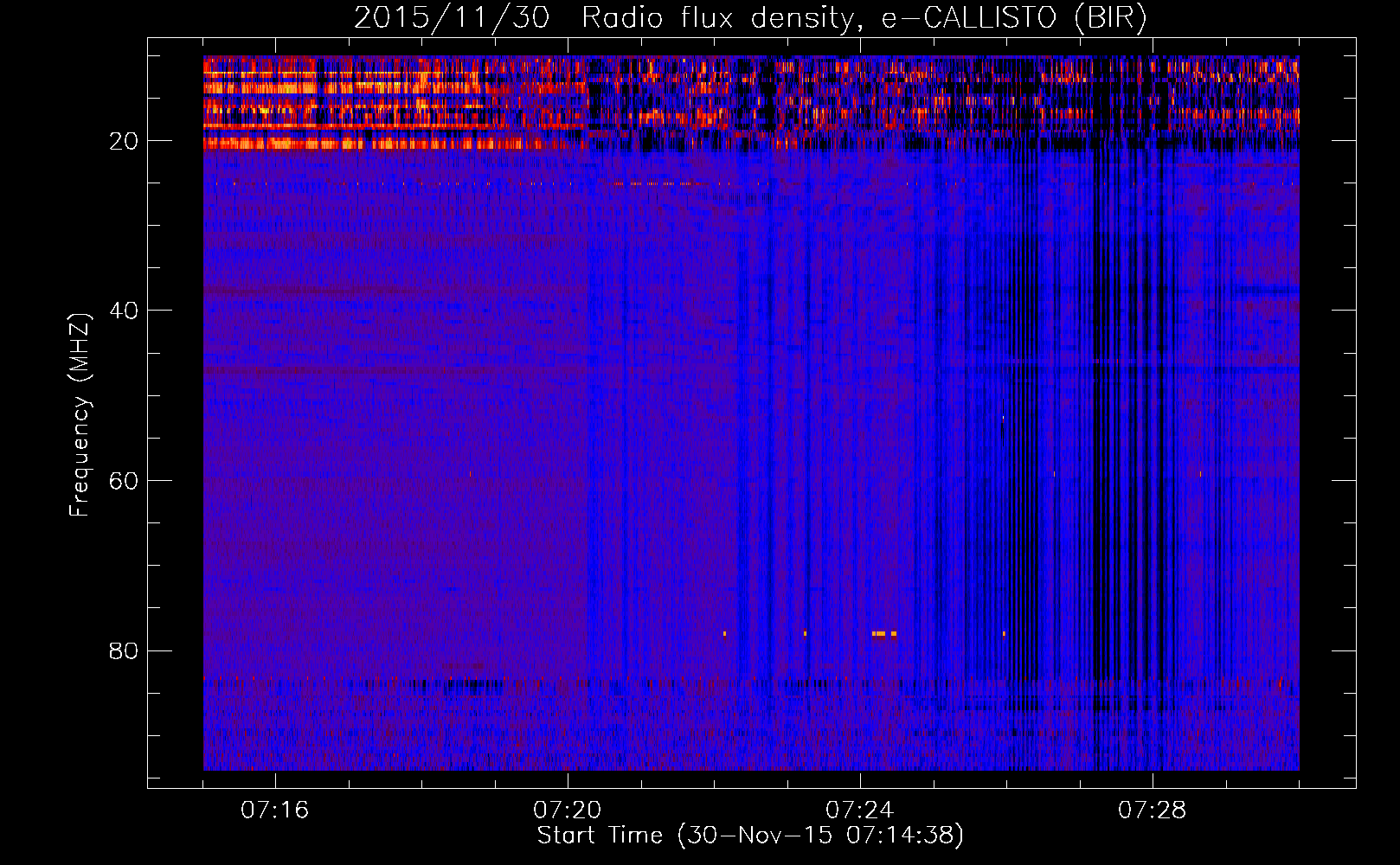This screenshot has width=1400, height=865.
Task: Click the 40 frequency tick label
Action: pyautogui.click(x=125, y=311)
